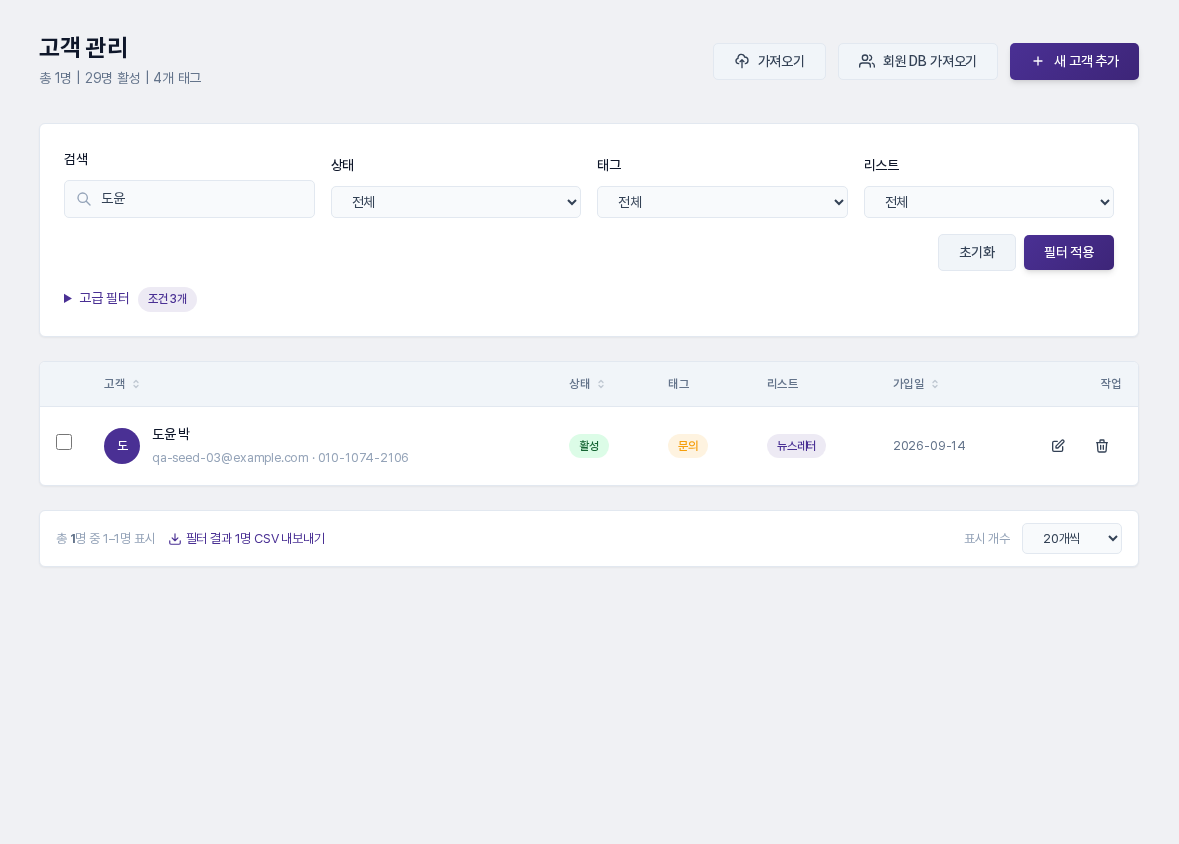This screenshot has height=844, width=1179.
Task: Click the 조건 3개 badge
Action: point(168,299)
